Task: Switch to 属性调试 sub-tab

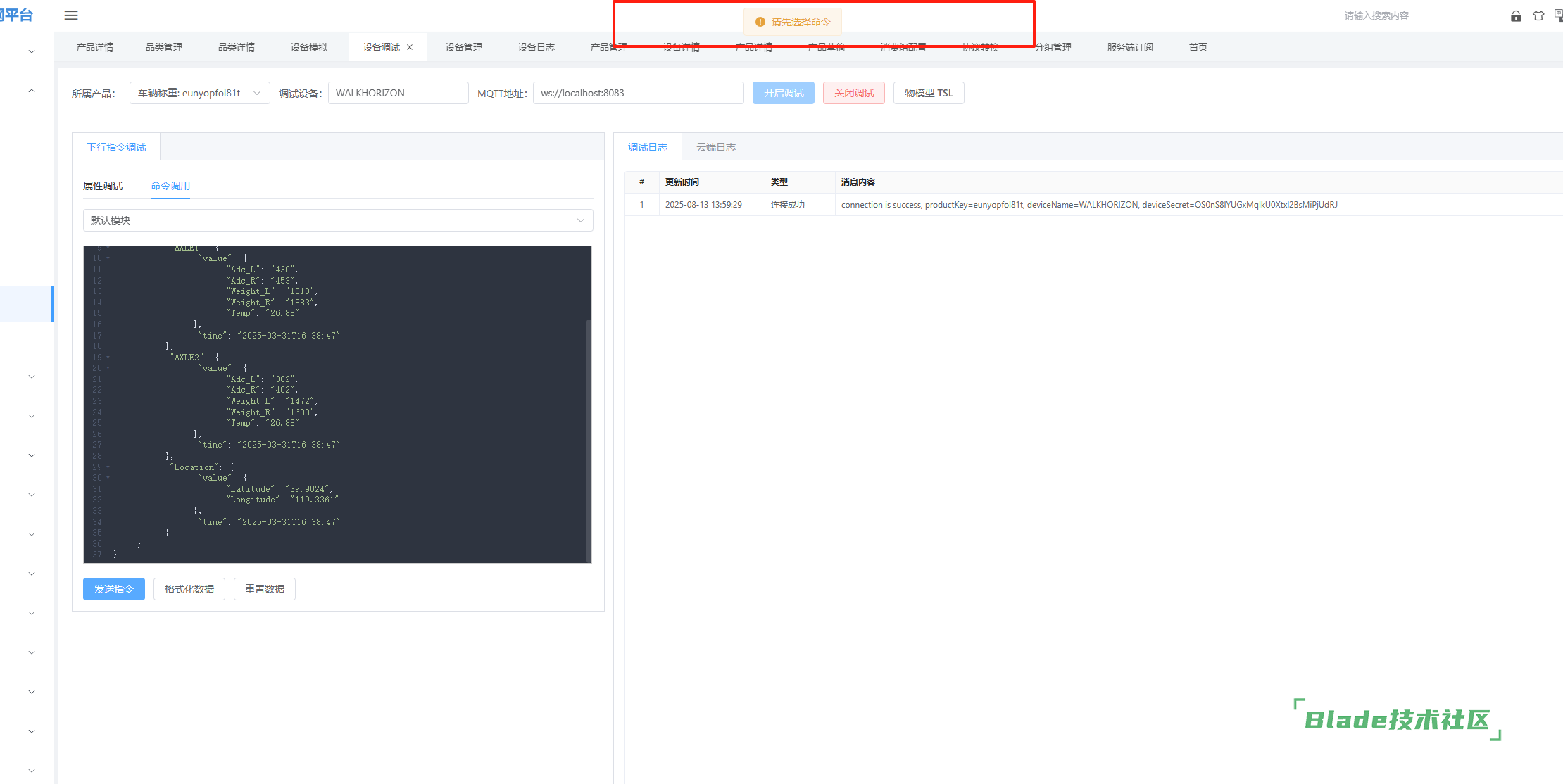Action: [103, 186]
